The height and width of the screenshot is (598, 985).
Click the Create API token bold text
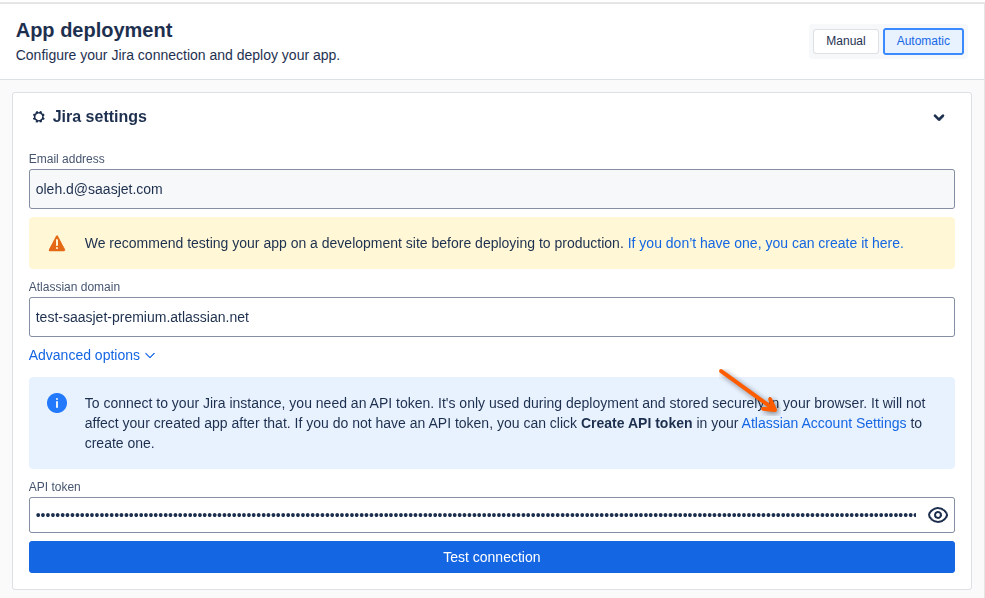636,423
